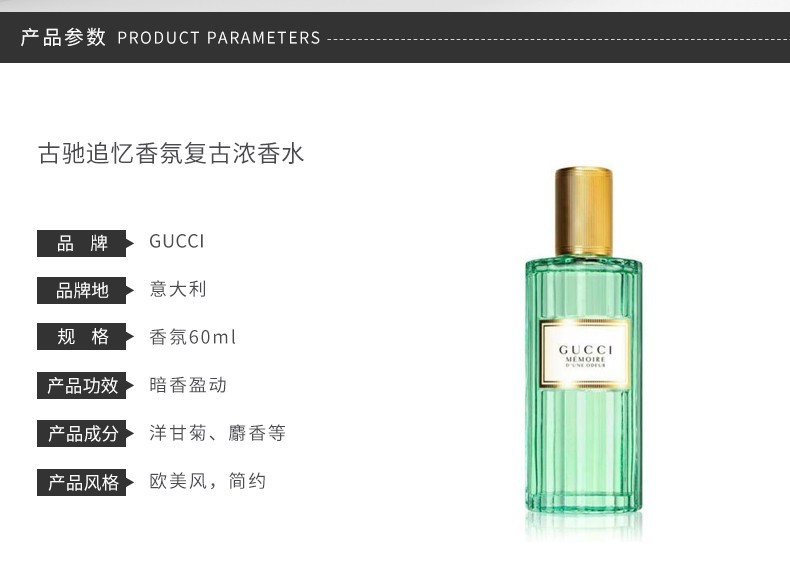Select the 香氛60ml specification text
This screenshot has width=790, height=582.
pyautogui.click(x=192, y=337)
